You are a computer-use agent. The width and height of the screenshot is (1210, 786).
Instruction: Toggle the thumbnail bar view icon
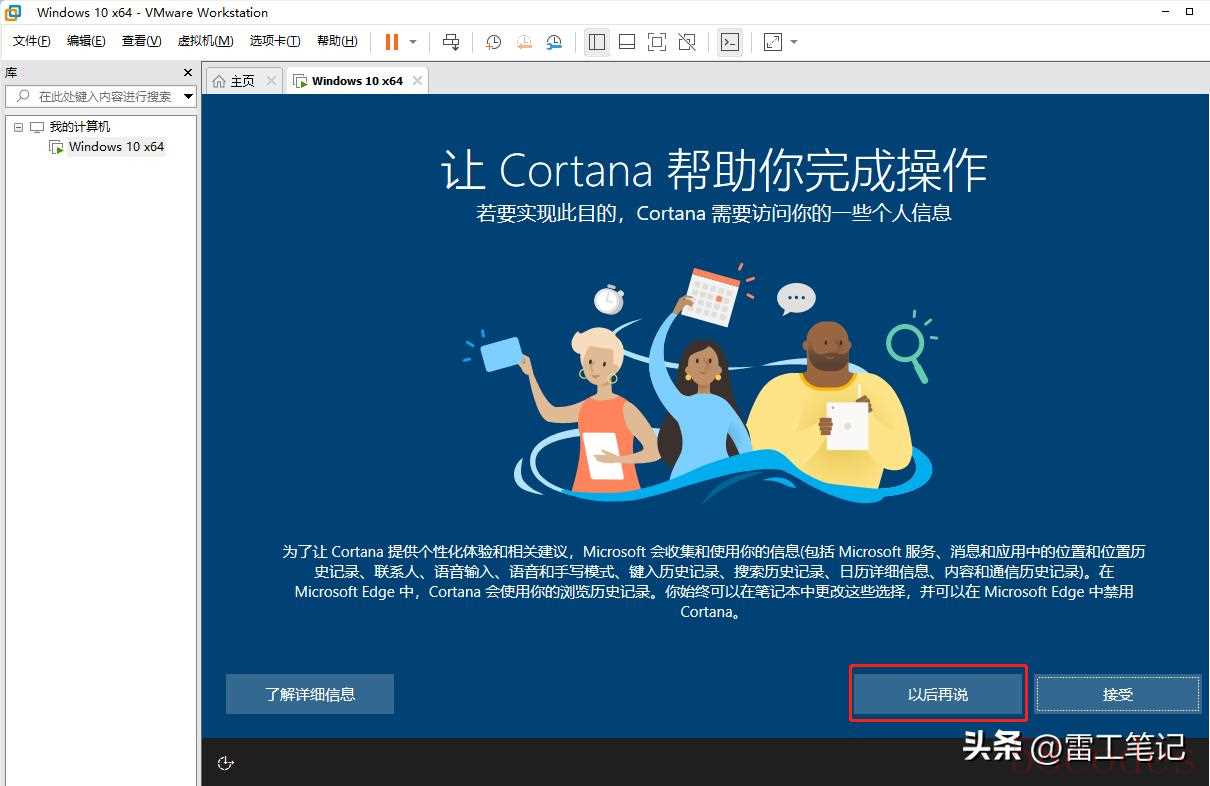click(x=627, y=42)
